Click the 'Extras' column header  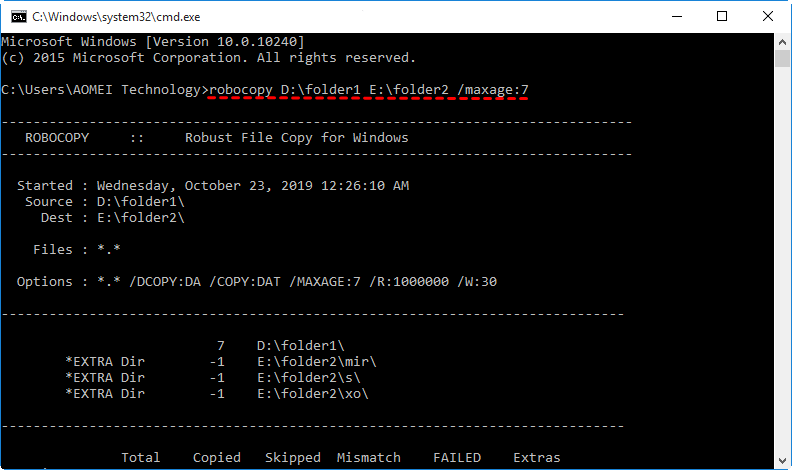coord(536,458)
